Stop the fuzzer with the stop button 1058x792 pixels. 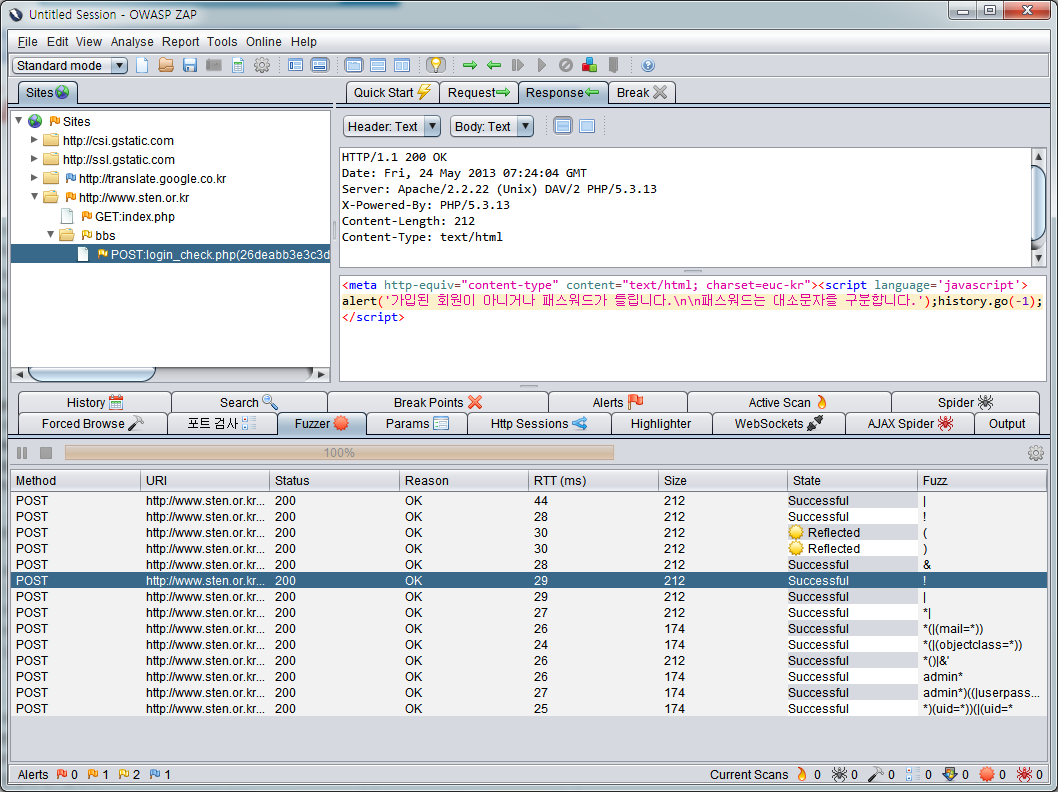click(x=46, y=453)
